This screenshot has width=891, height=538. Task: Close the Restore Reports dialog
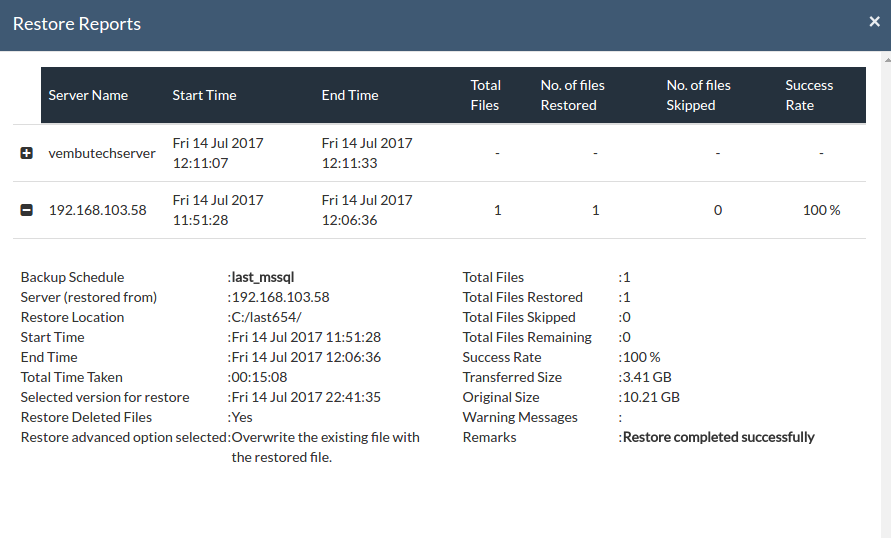[874, 22]
